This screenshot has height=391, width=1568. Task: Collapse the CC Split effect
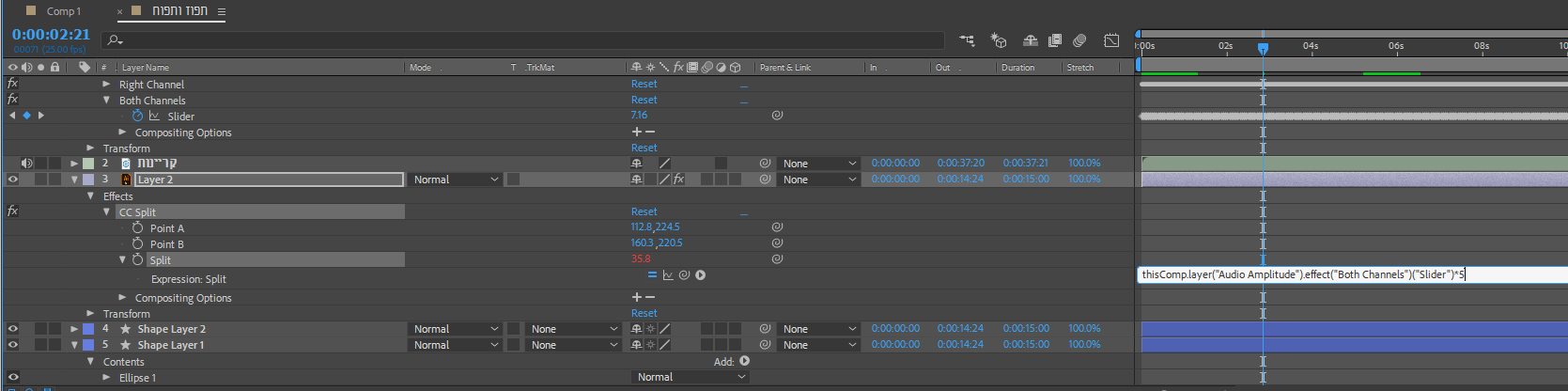[x=106, y=212]
